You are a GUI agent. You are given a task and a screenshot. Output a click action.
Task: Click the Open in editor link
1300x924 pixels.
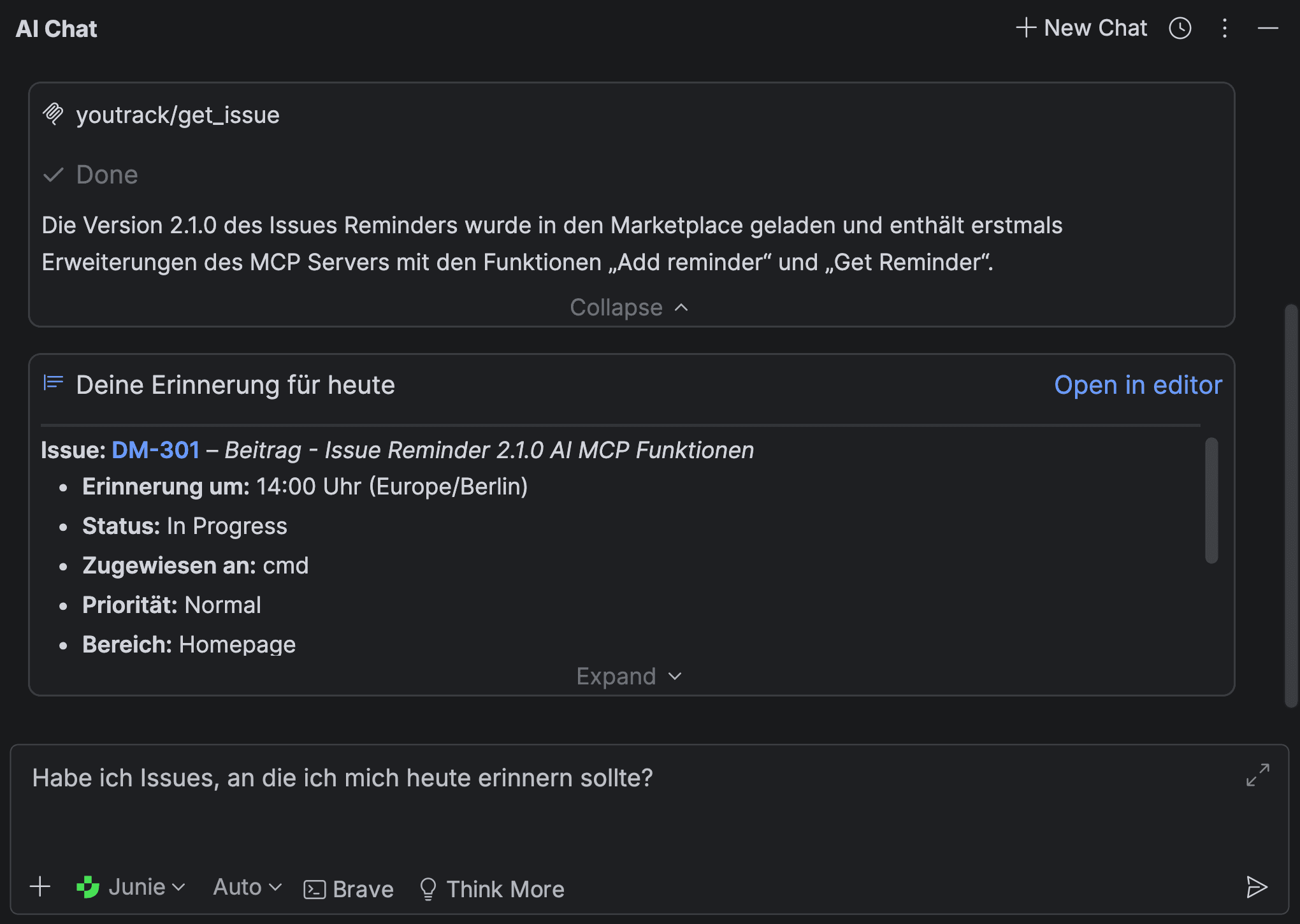(x=1138, y=385)
